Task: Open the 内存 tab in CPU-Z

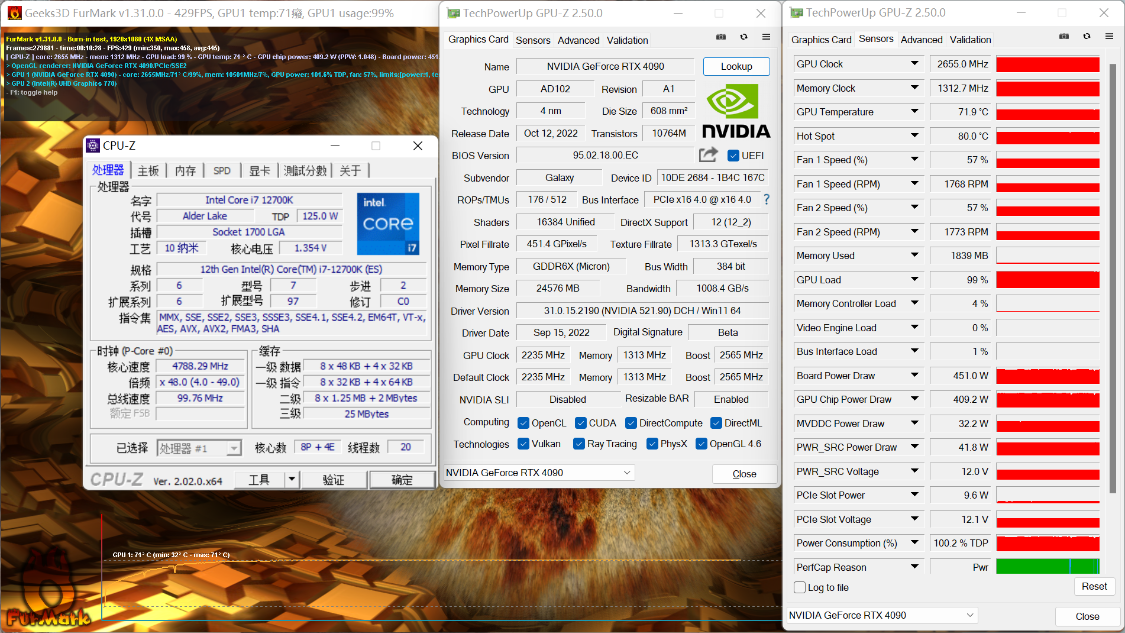Action: 186,171
